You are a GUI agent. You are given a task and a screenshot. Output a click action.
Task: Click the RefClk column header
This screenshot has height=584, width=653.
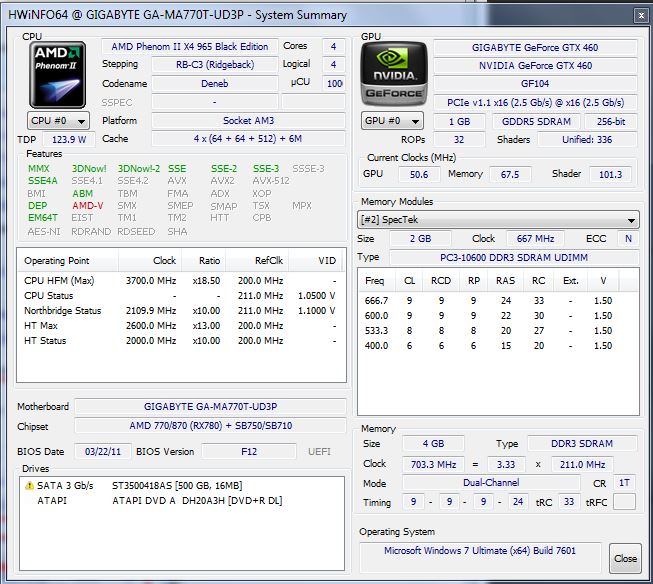257,261
